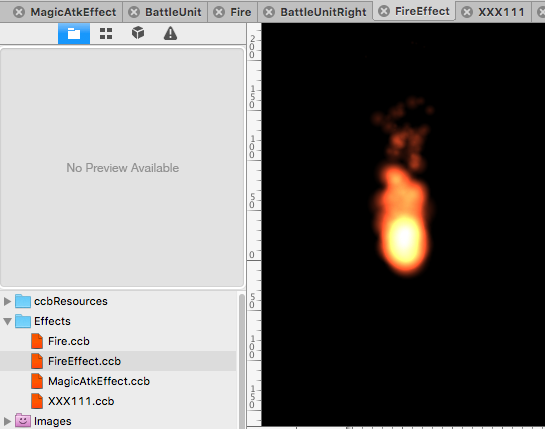The height and width of the screenshot is (429, 545).
Task: Close the BattleUnitRight tab
Action: coord(269,12)
